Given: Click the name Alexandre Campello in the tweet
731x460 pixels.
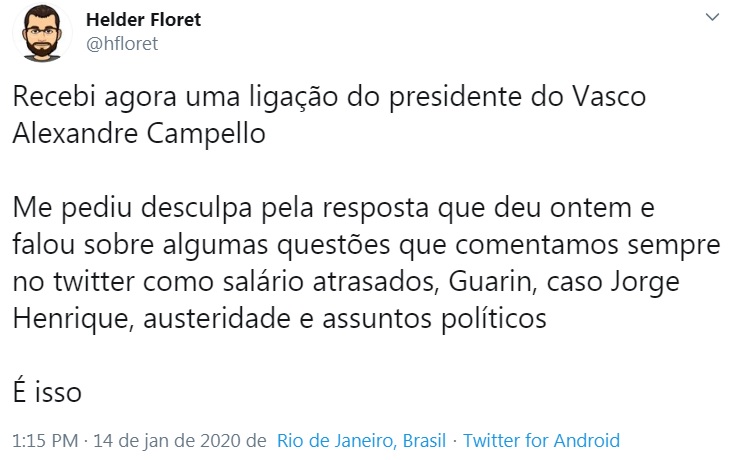Looking at the screenshot, I should coord(139,134).
